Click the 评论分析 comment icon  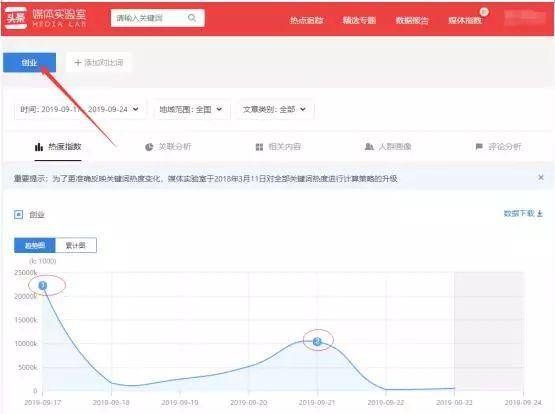pyautogui.click(x=479, y=146)
